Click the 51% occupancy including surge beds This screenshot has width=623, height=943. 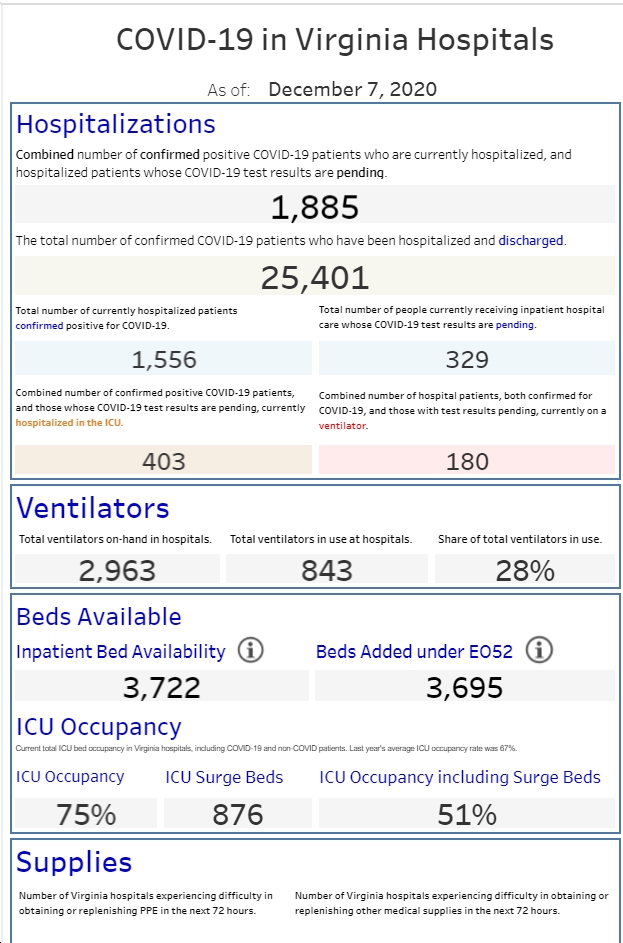coord(467,814)
